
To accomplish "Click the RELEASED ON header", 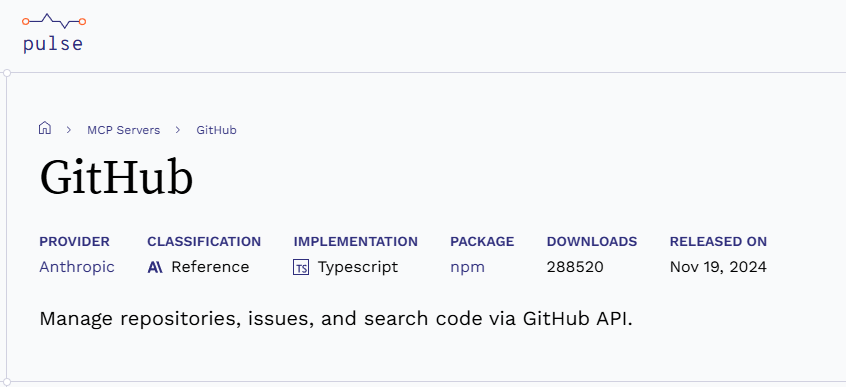I will click(718, 242).
